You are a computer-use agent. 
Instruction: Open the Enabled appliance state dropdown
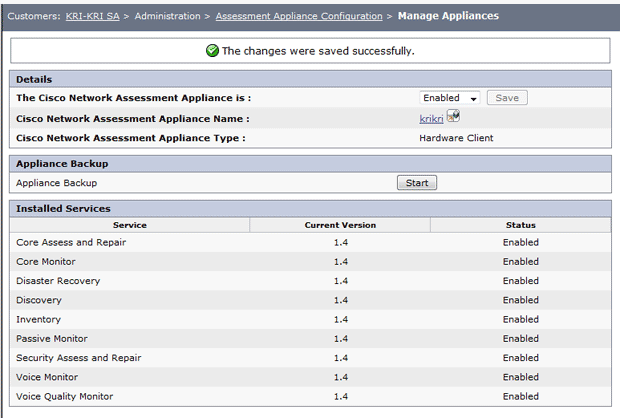[x=450, y=98]
